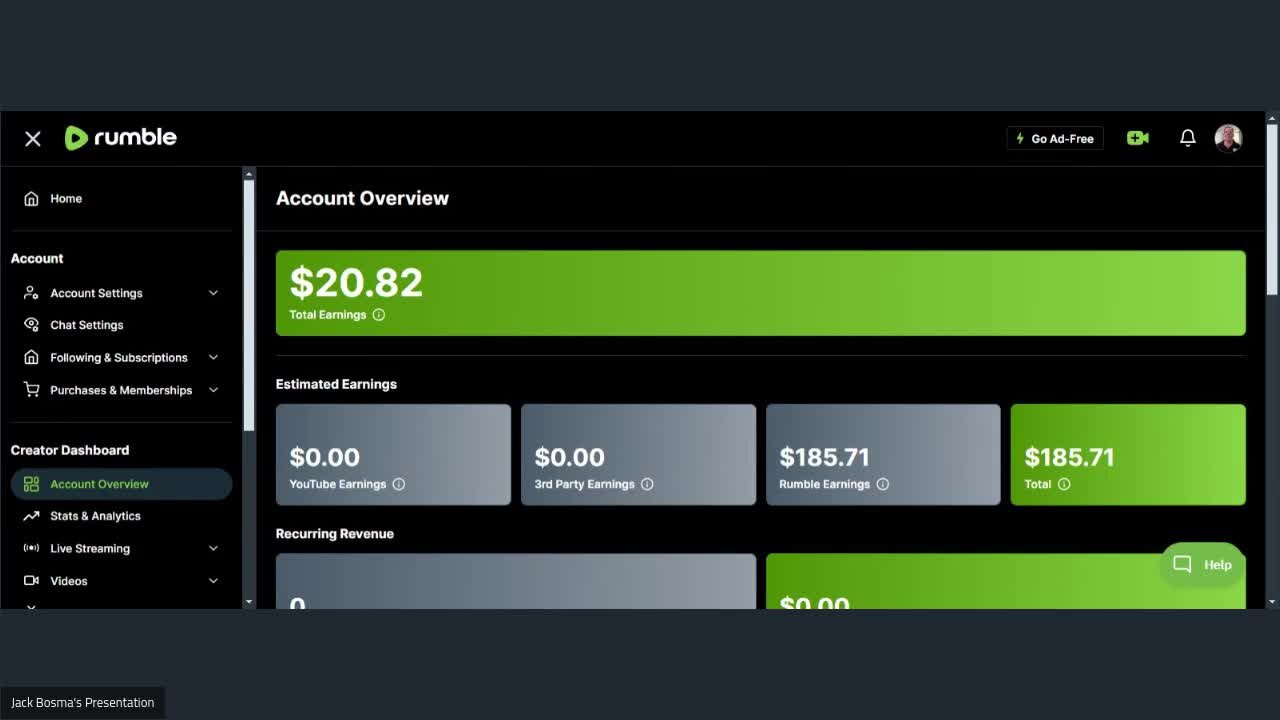Click Videos camera icon in sidebar
Image resolution: width=1280 pixels, height=720 pixels.
pos(31,581)
